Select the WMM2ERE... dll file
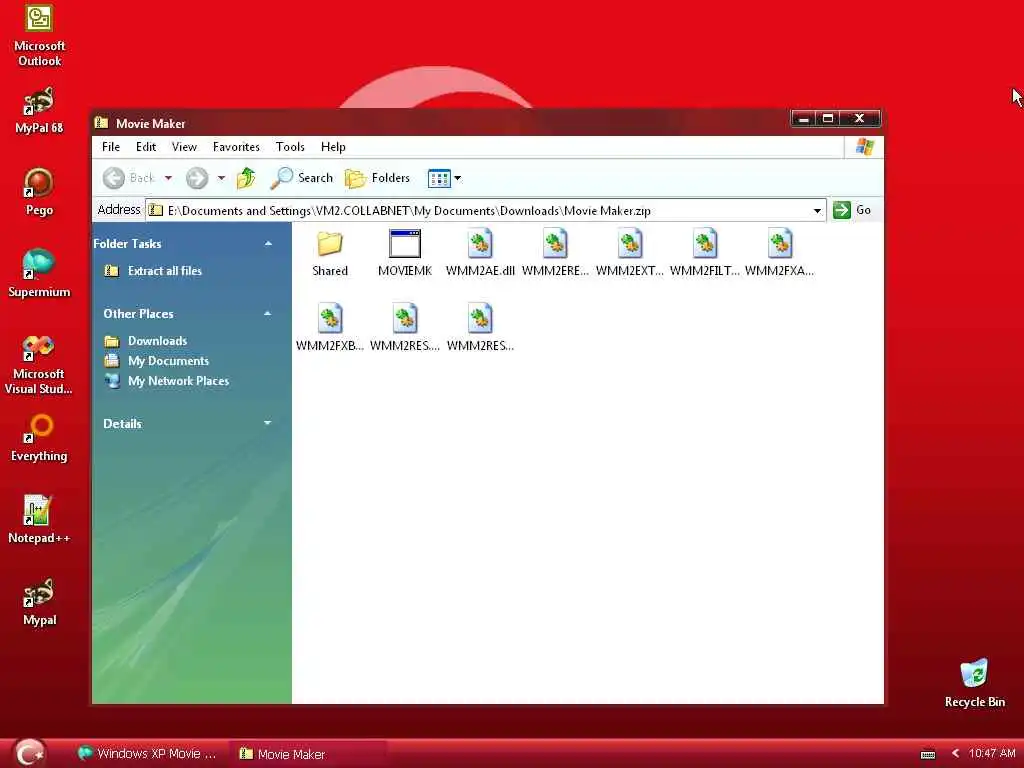The width and height of the screenshot is (1024, 768). (x=555, y=254)
